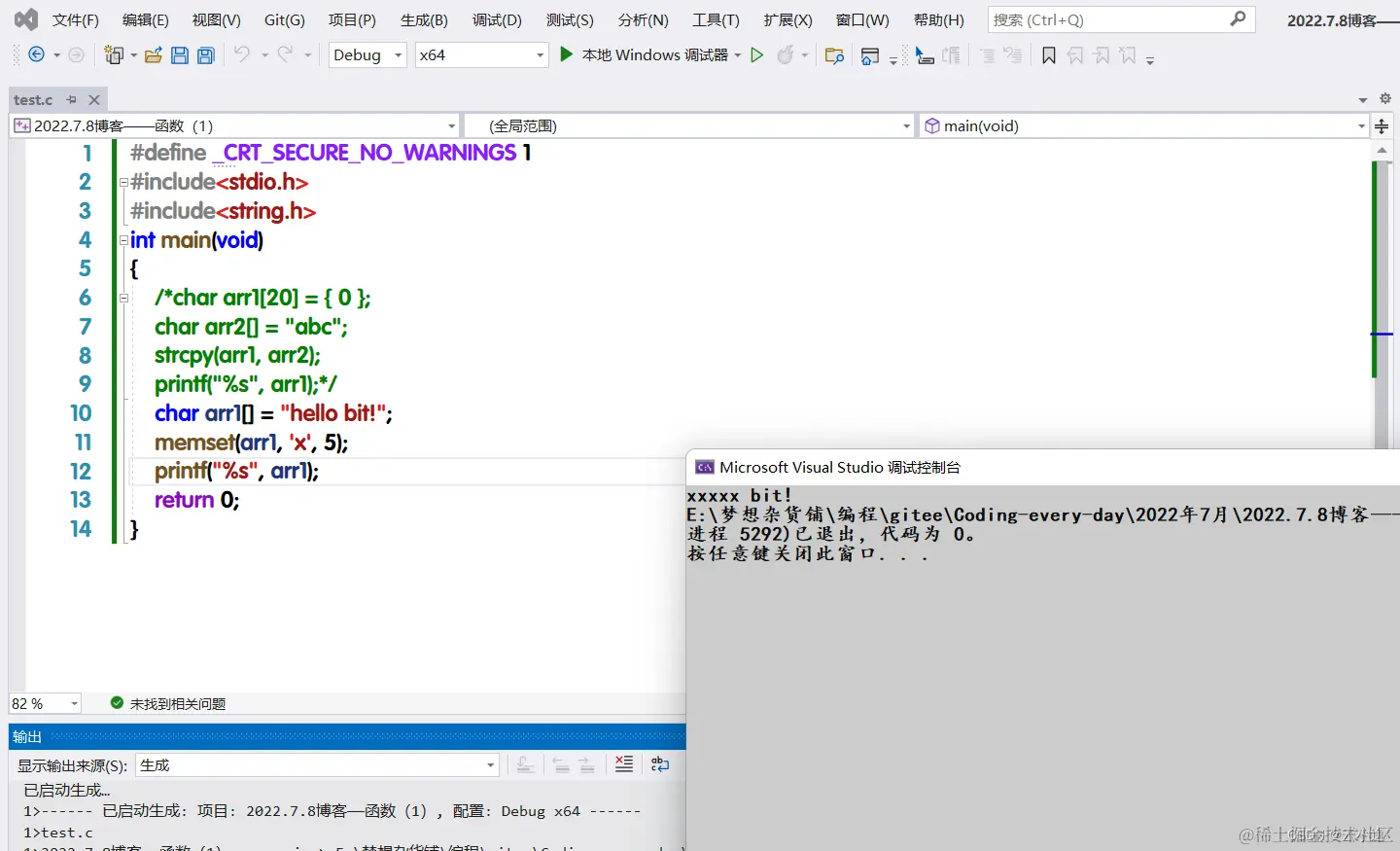Open the Debug configuration dropdown
Screen dimensions: 1400x851
pos(367,55)
